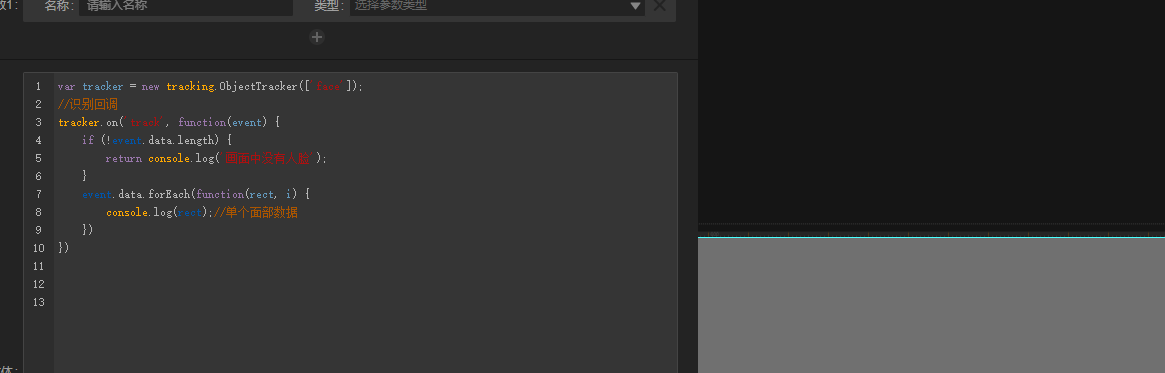
Task: Click the ruler above the gray canvas
Action: pyautogui.click(x=931, y=233)
